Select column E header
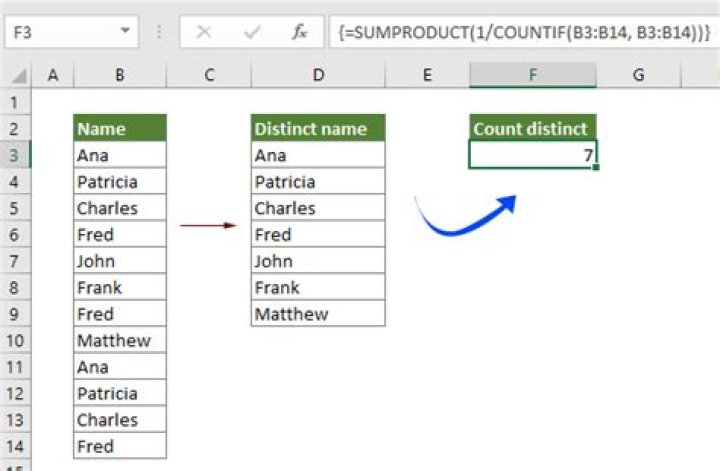720x471 pixels. tap(427, 75)
